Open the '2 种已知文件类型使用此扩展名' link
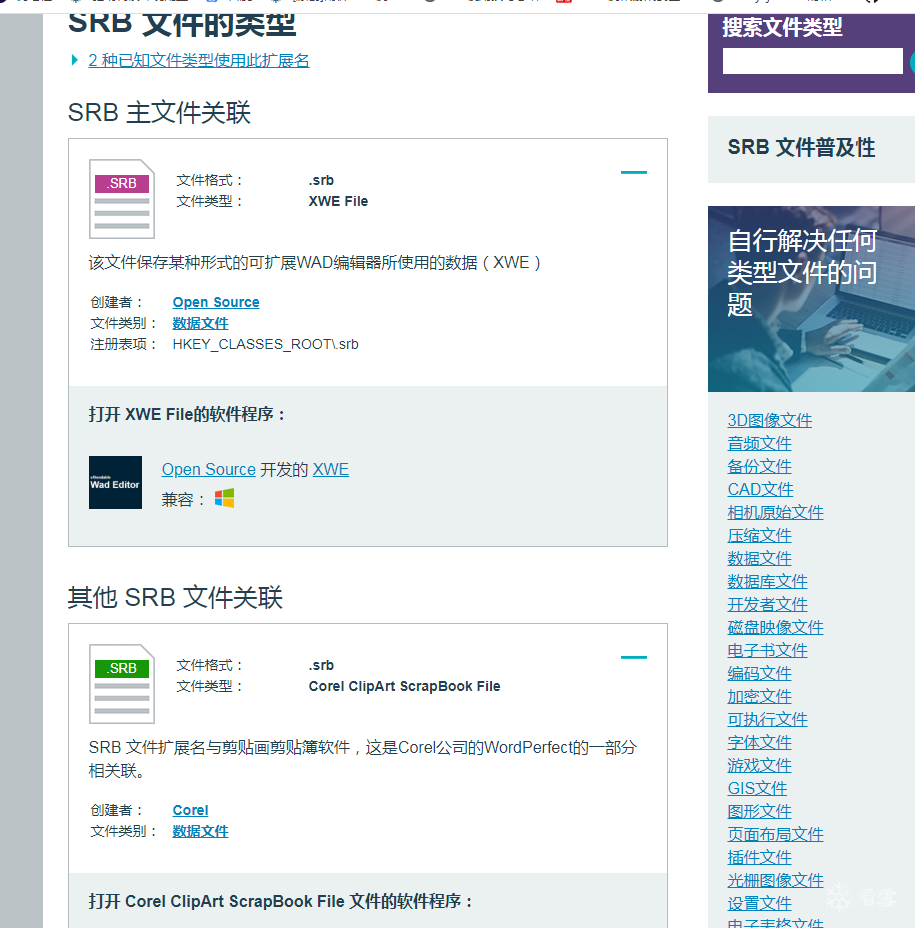This screenshot has height=928, width=915. pyautogui.click(x=199, y=60)
